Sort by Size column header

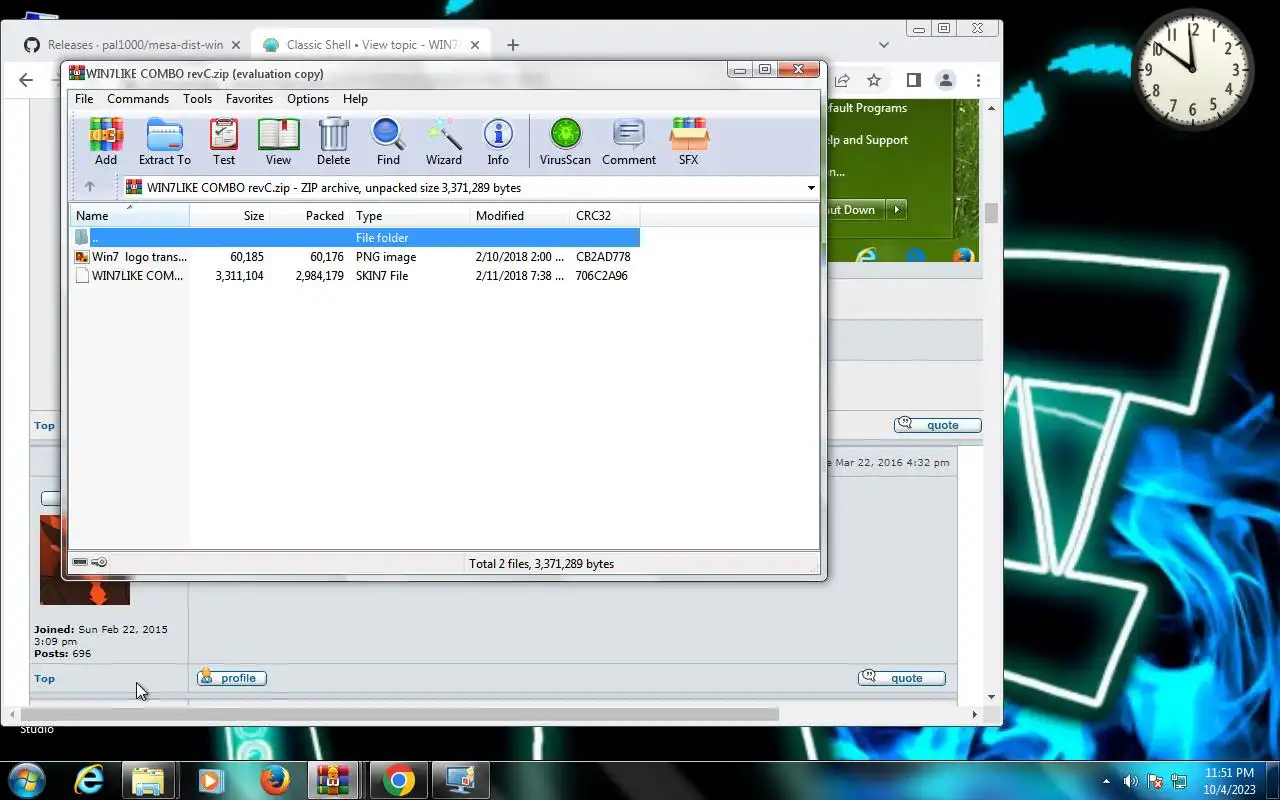[x=229, y=215]
